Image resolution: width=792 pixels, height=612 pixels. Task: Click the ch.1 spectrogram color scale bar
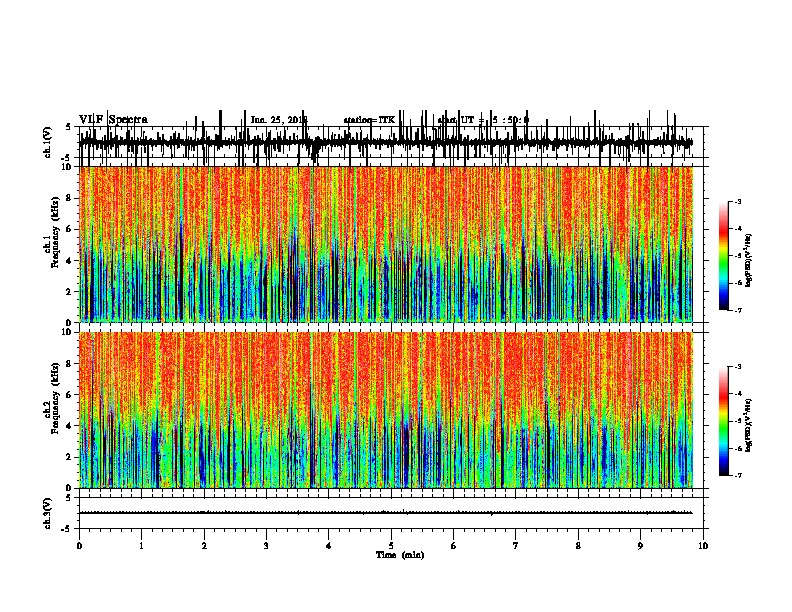[724, 256]
